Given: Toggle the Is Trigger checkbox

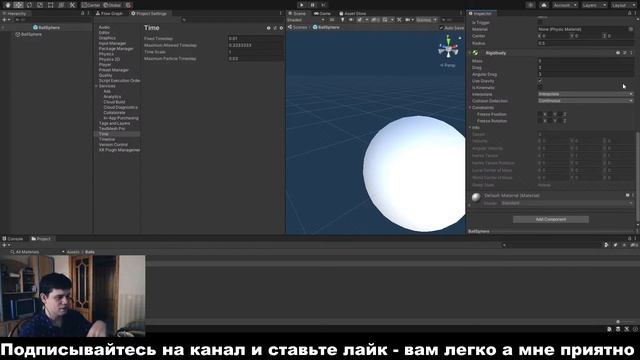Looking at the screenshot, I should [x=540, y=22].
